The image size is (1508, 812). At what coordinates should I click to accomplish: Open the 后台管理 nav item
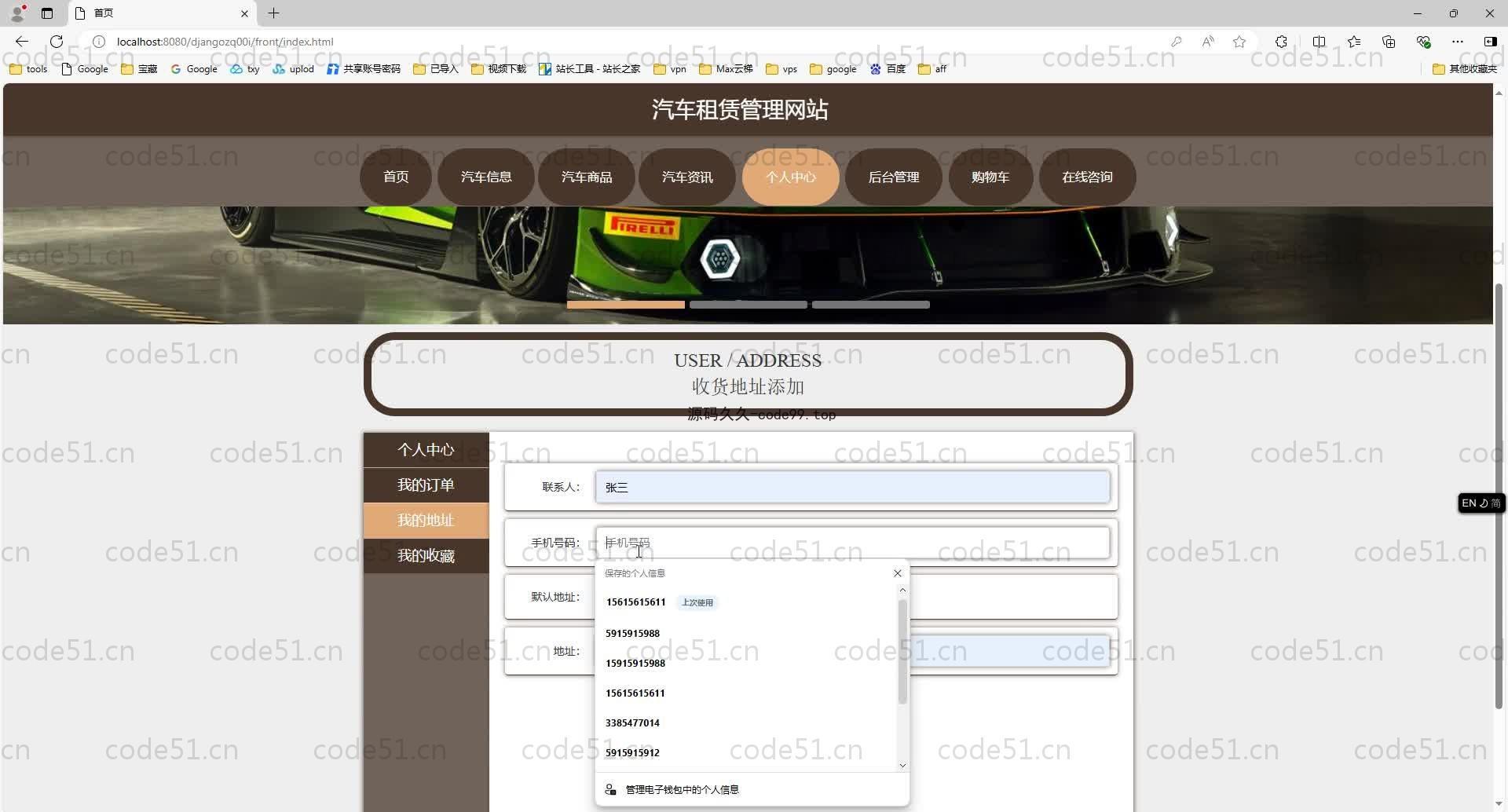[x=894, y=177]
